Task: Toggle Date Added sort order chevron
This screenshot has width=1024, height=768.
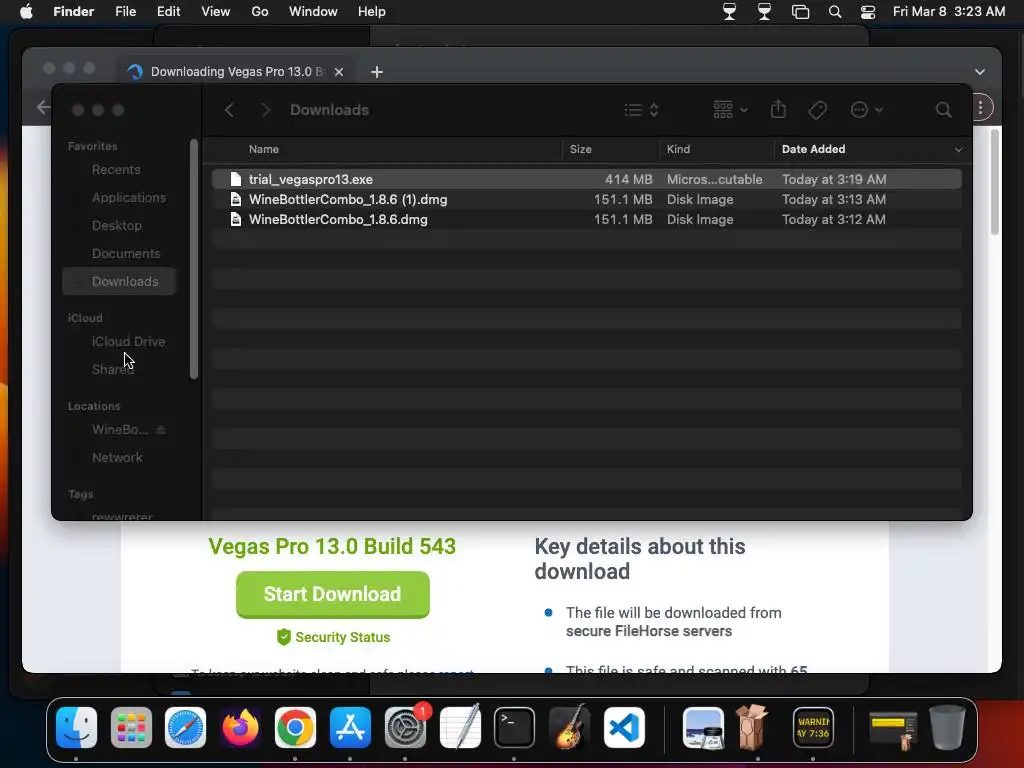Action: click(x=958, y=150)
